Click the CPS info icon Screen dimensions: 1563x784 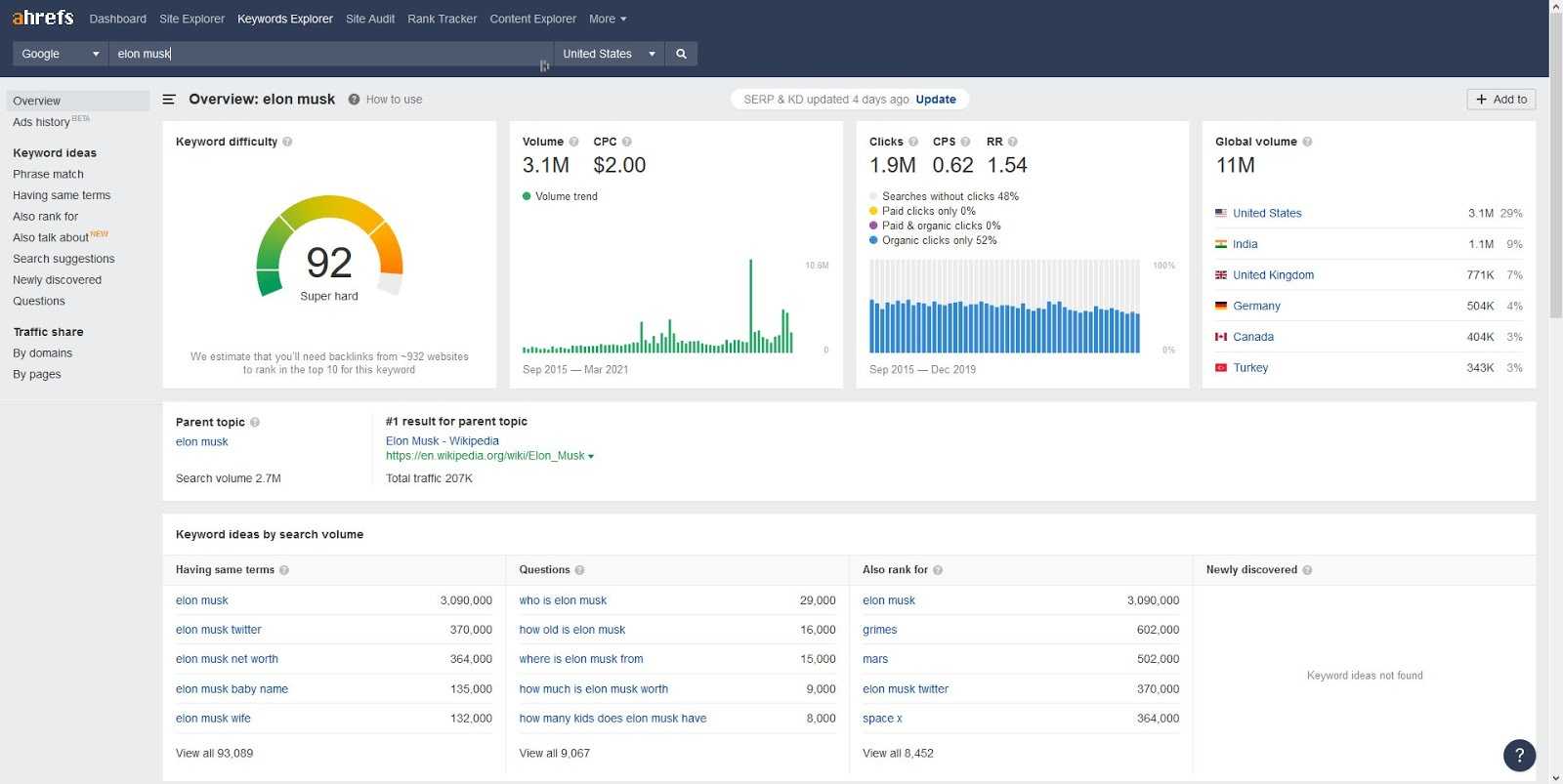point(965,142)
